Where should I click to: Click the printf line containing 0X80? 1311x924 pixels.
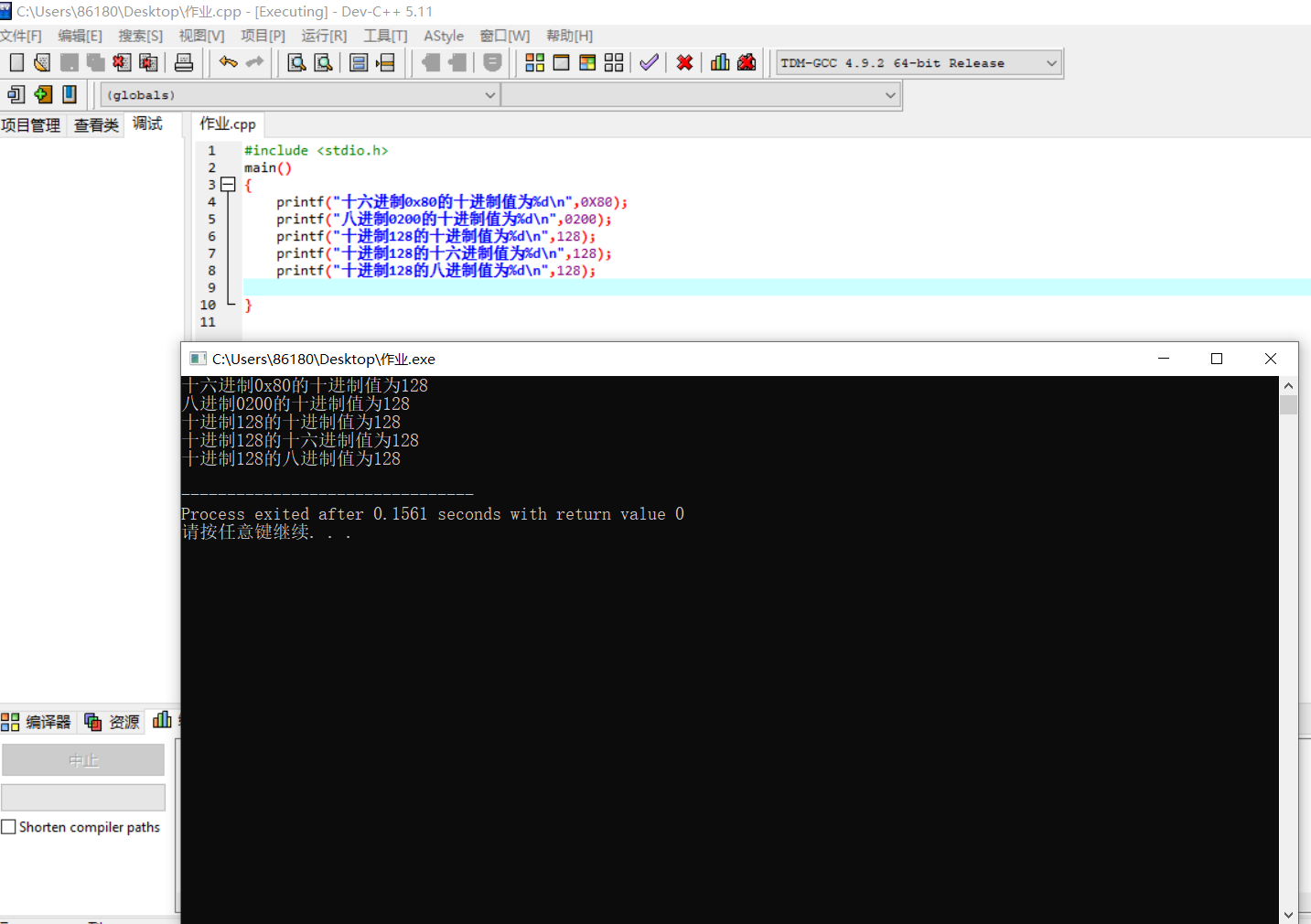coord(452,202)
